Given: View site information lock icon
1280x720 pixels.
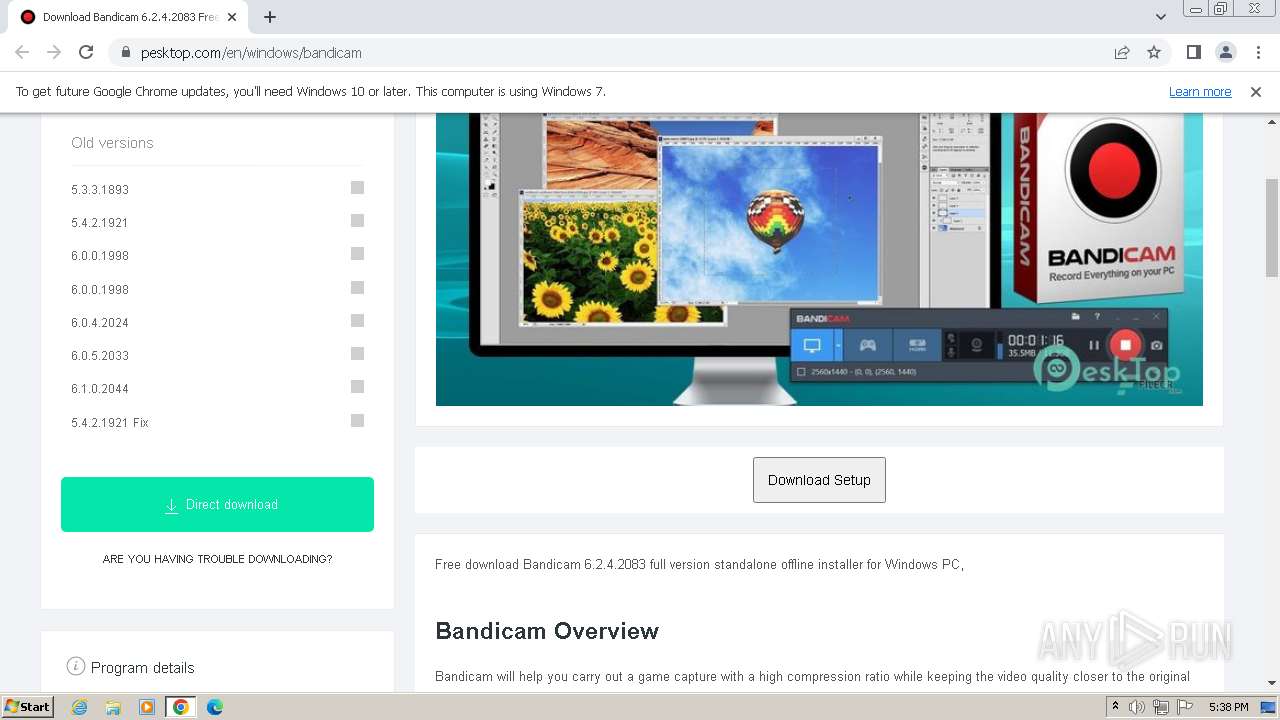Looking at the screenshot, I should coord(126,52).
